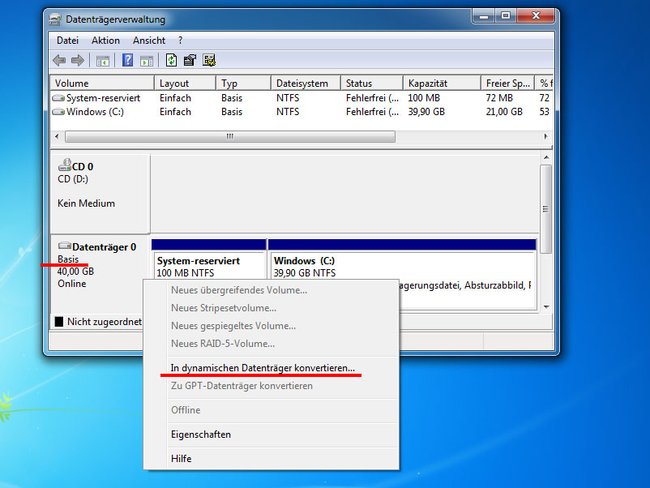
Task: Sort by the Typ column header
Action: tap(243, 83)
